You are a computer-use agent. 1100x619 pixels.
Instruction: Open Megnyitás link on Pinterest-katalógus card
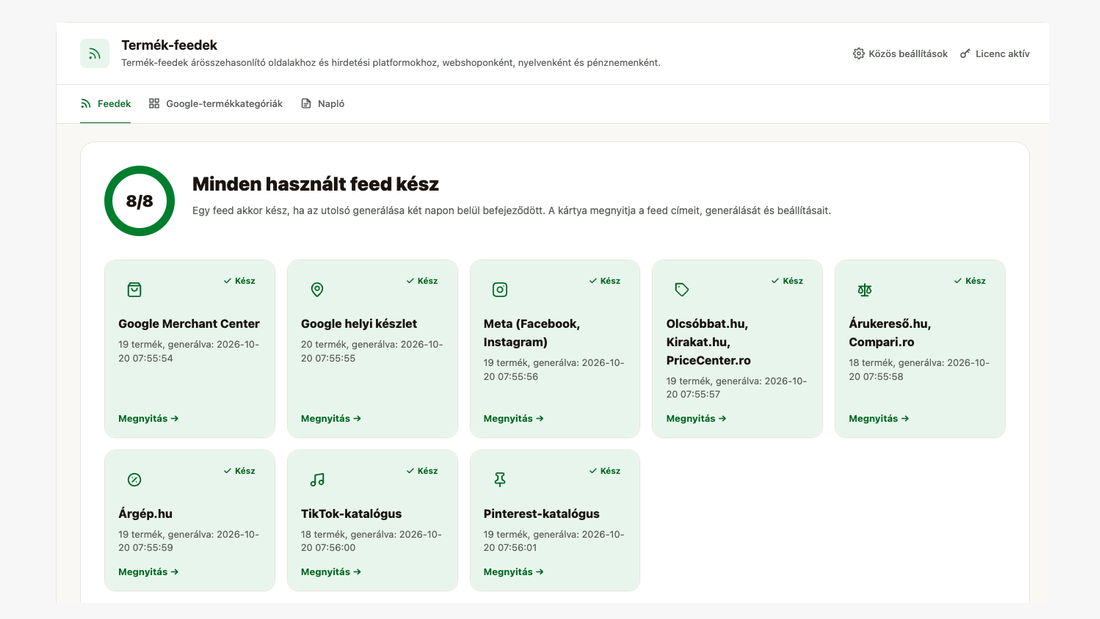coord(514,572)
